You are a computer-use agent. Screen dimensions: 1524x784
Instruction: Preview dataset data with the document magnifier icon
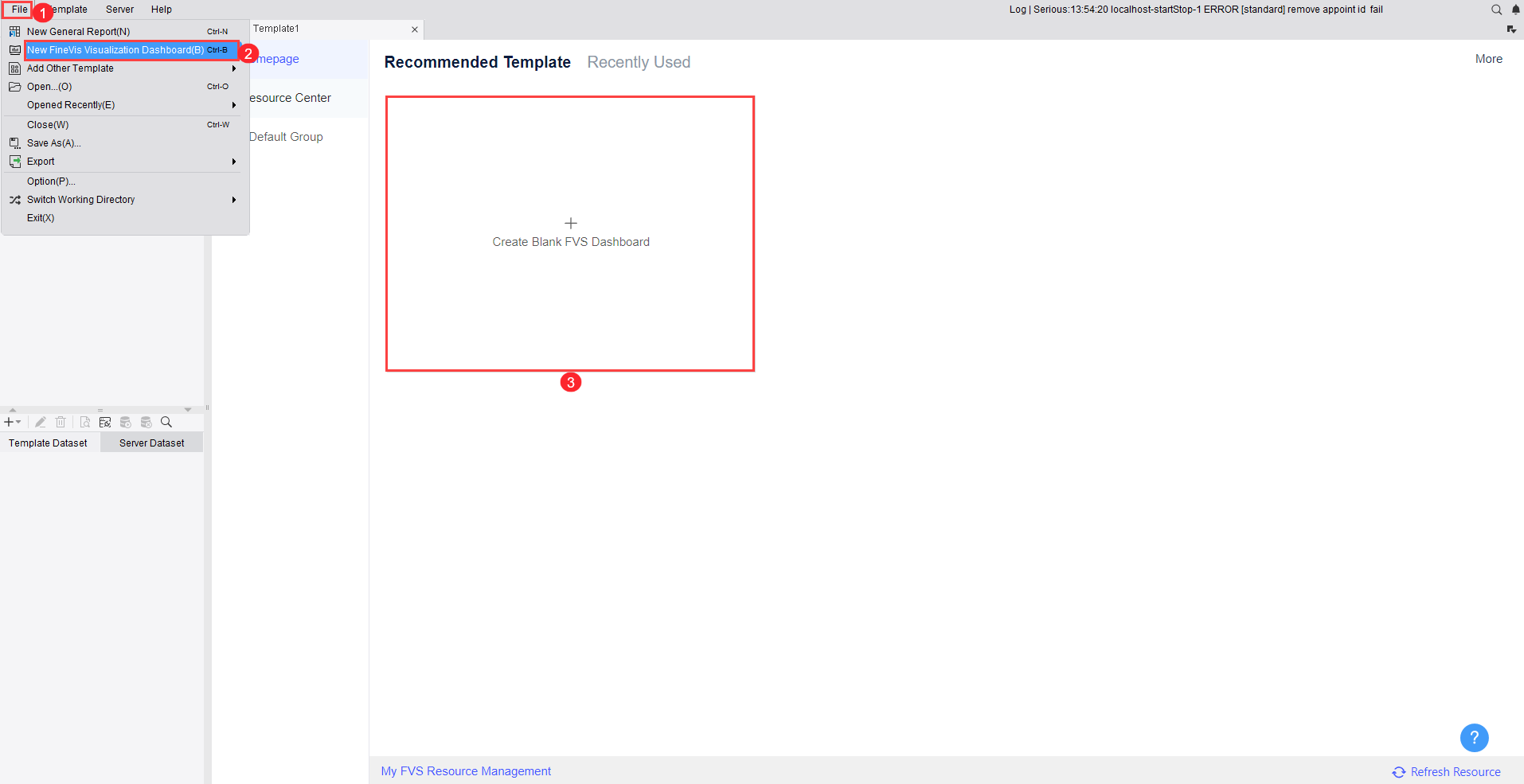[x=85, y=422]
